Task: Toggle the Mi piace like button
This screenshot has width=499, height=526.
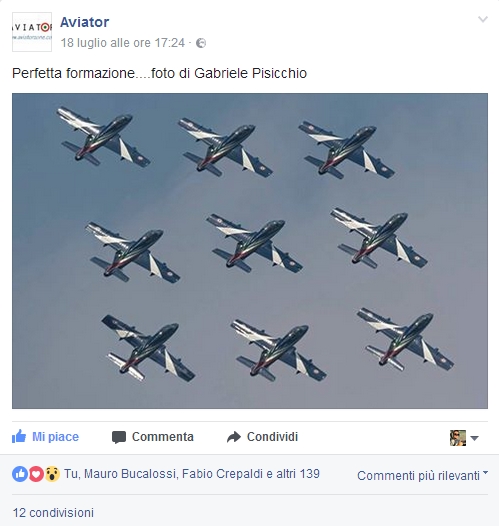Action: 45,437
